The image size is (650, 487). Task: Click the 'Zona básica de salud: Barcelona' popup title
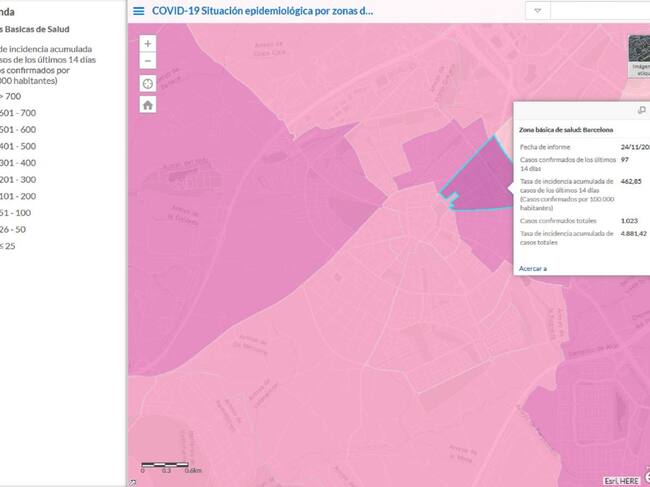click(x=567, y=130)
